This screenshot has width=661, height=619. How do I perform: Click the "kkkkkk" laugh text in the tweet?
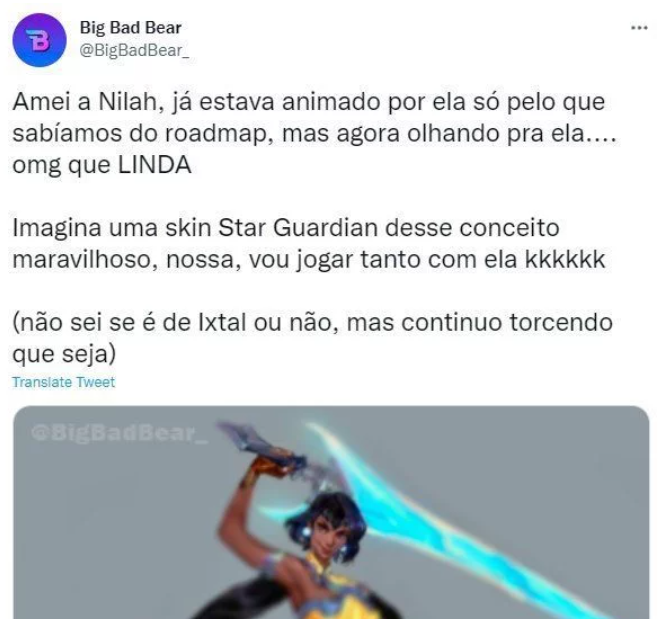[565, 259]
